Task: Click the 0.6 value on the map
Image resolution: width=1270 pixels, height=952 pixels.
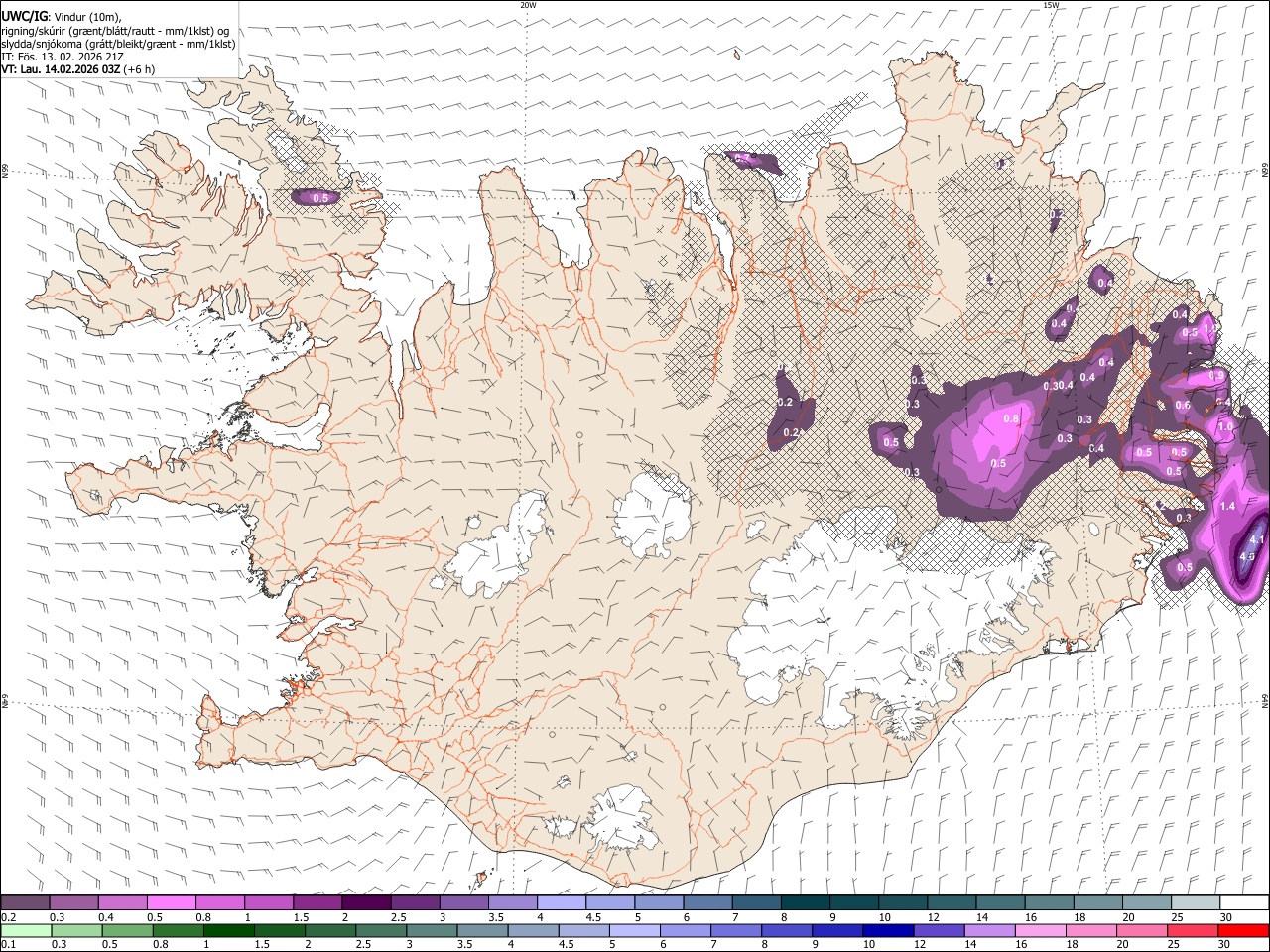Action: pyautogui.click(x=1183, y=405)
